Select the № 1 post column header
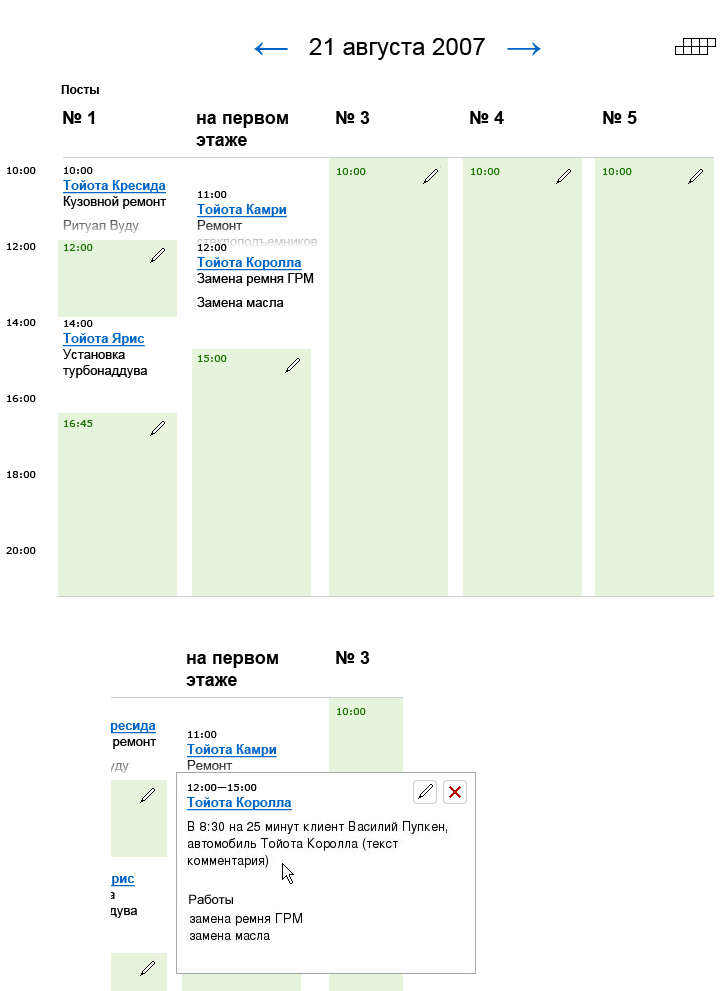 [x=79, y=118]
